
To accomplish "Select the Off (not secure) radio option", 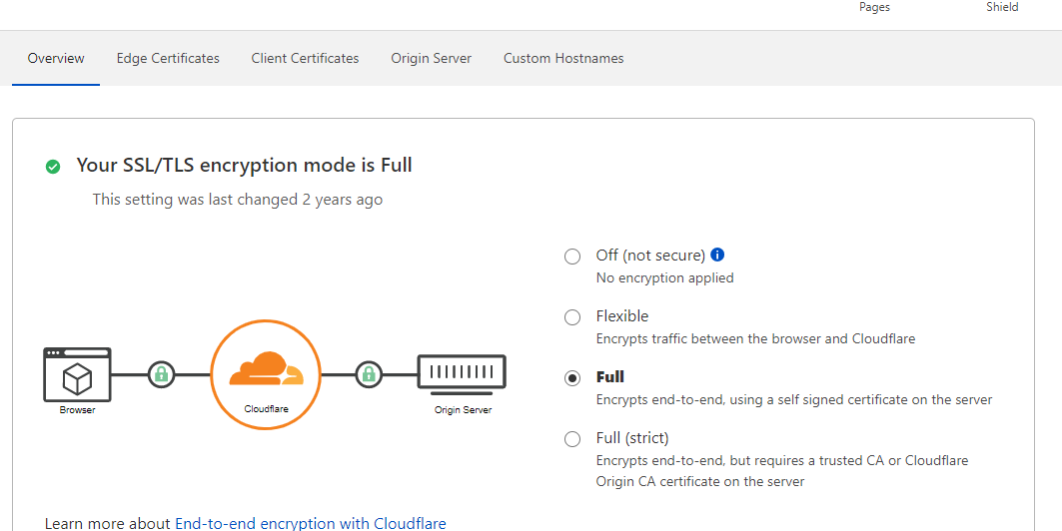I will (x=572, y=256).
